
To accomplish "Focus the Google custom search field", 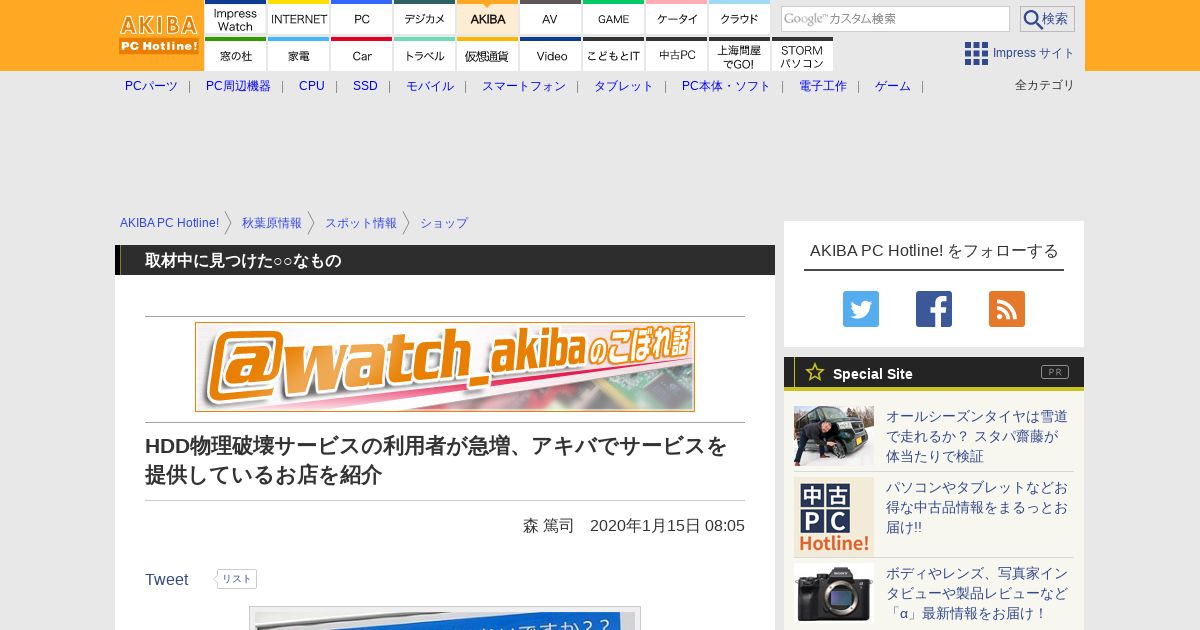I will coord(895,19).
